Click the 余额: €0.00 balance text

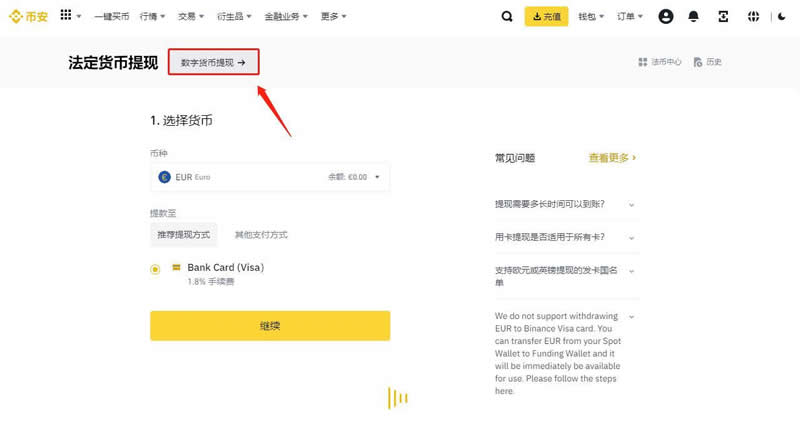(x=347, y=177)
